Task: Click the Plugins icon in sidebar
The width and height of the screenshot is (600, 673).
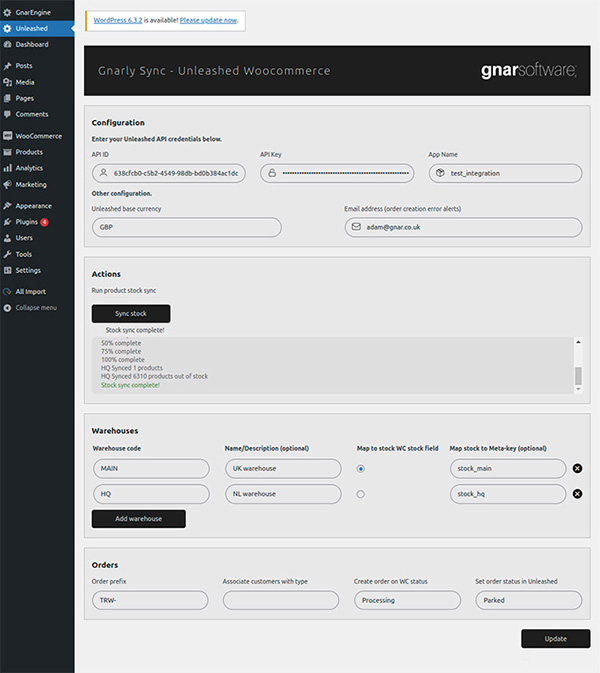Action: 8,222
